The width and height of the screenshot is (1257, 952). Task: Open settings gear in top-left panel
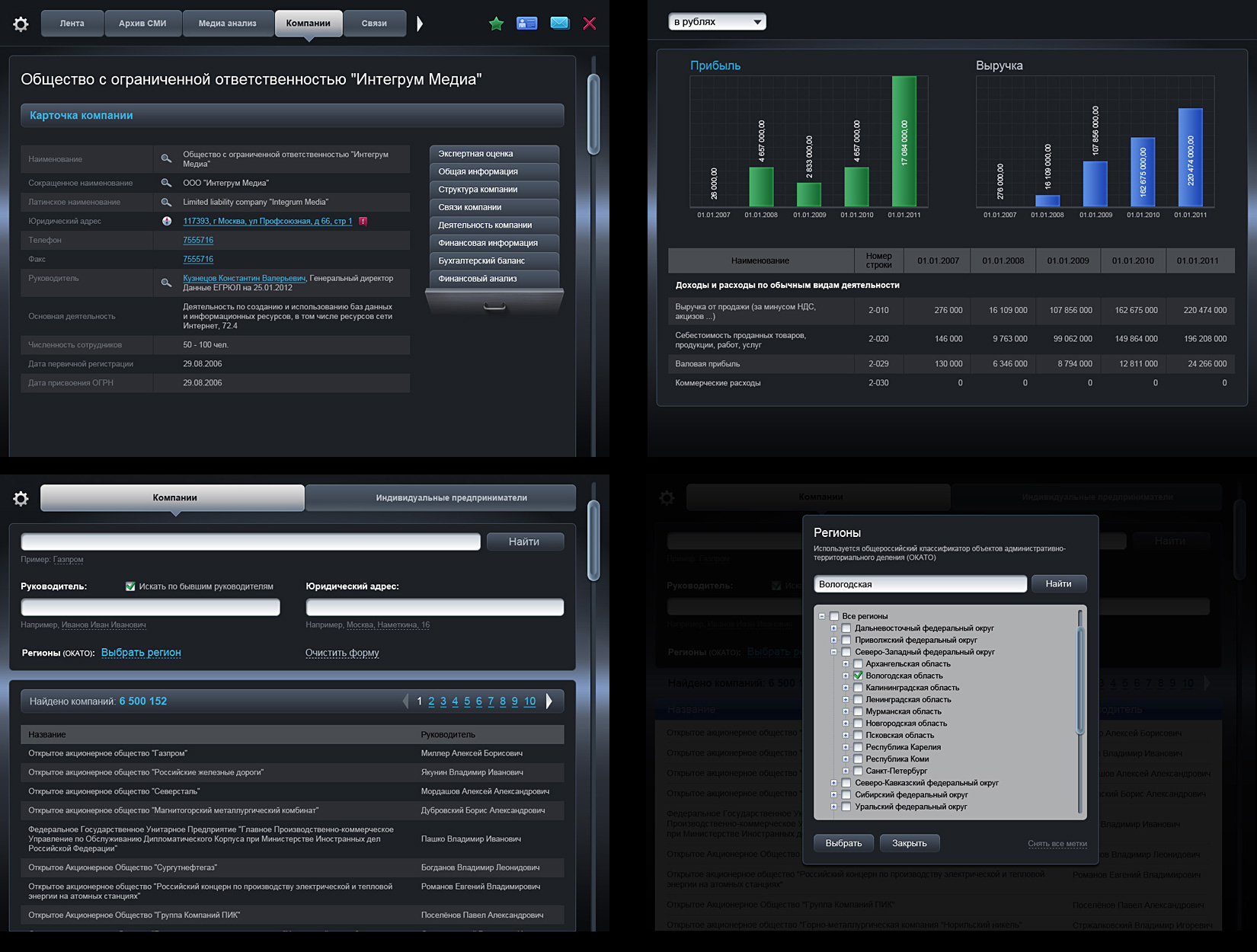point(21,24)
